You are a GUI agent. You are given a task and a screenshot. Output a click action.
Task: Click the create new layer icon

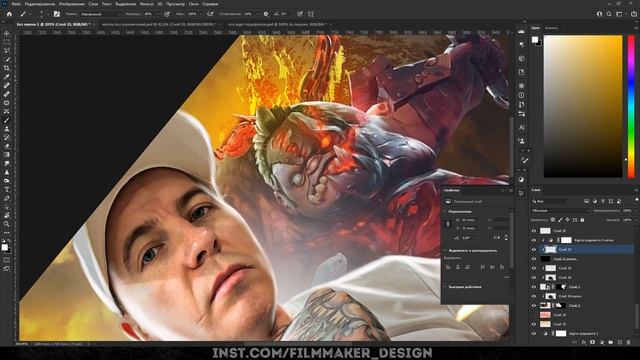point(620,342)
